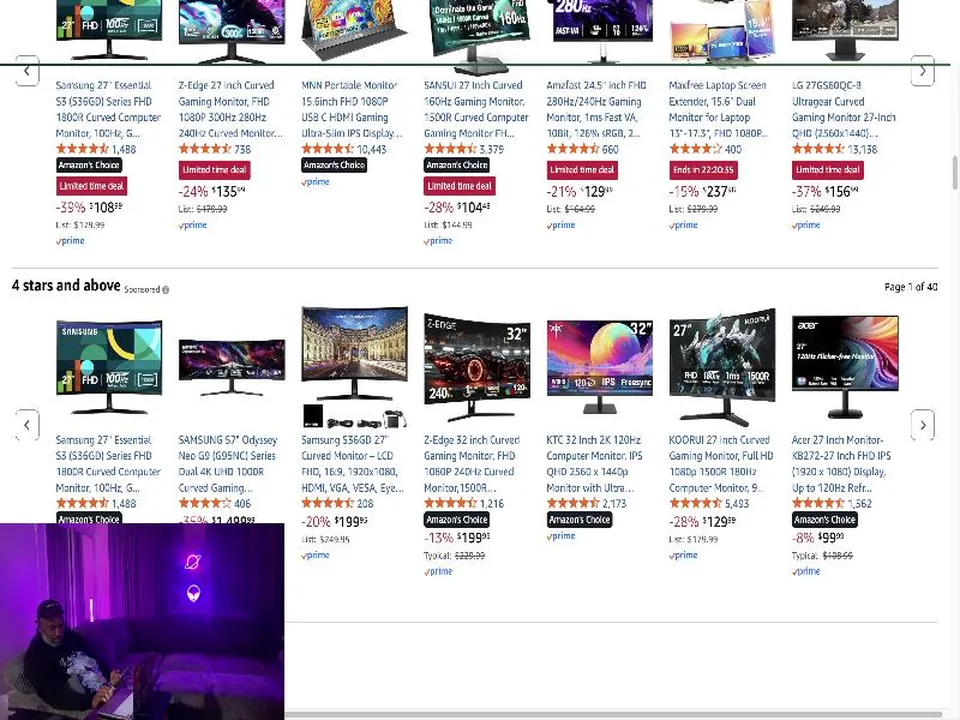This screenshot has height=720, width=960.
Task: Click Ends in 22:20:35 badge on Maxfree
Action: (703, 170)
